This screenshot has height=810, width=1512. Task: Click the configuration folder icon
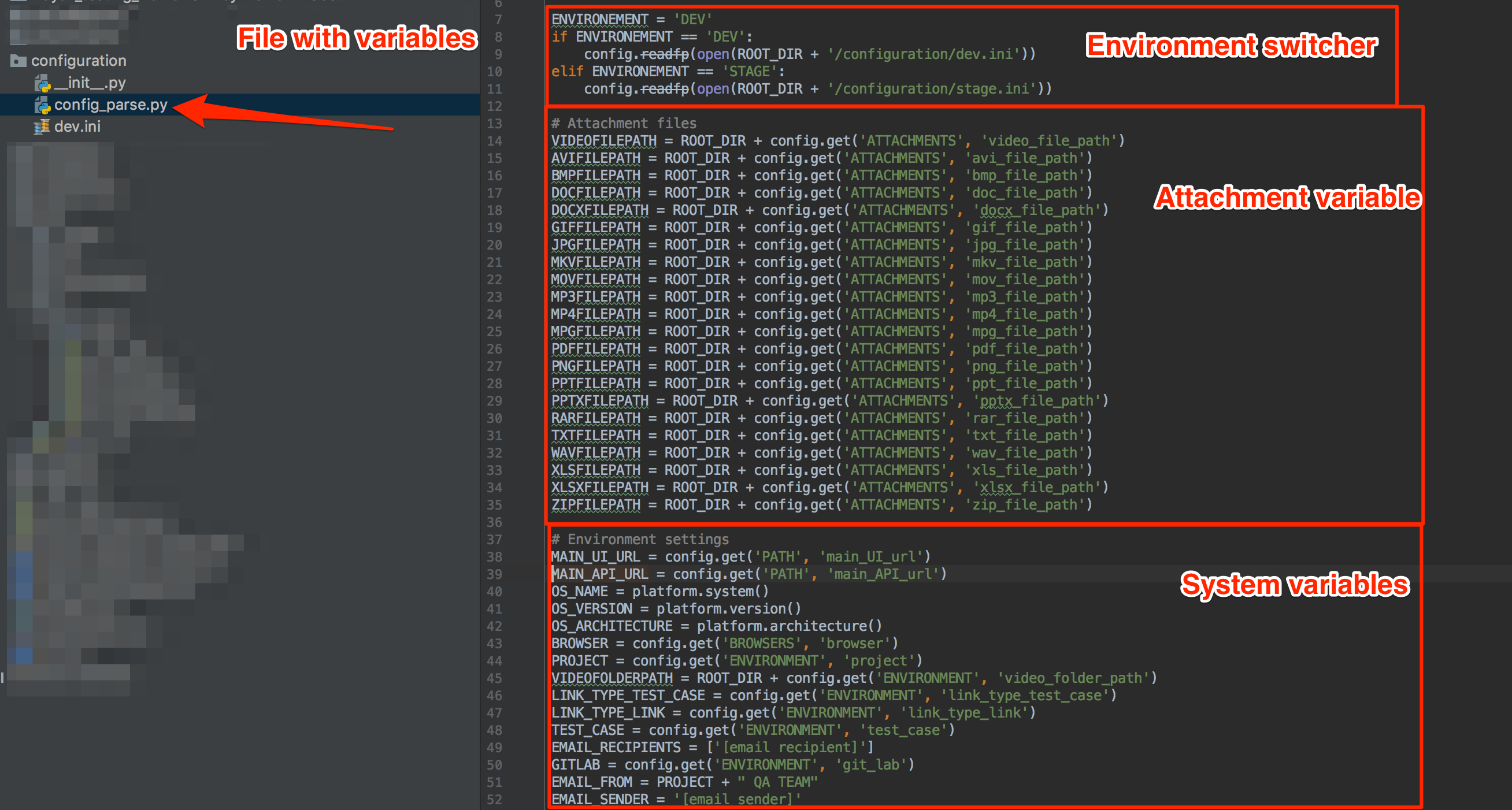point(18,61)
